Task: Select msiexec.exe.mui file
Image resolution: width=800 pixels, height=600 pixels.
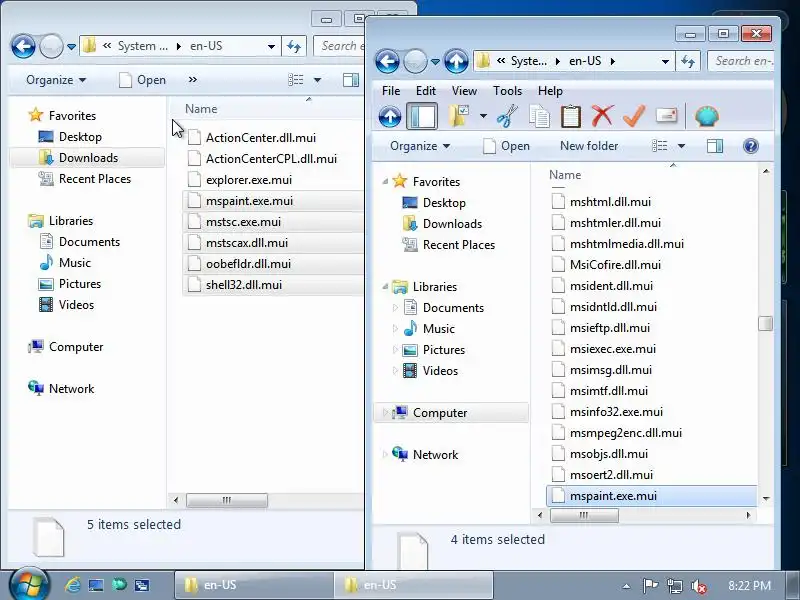Action: [x=613, y=349]
